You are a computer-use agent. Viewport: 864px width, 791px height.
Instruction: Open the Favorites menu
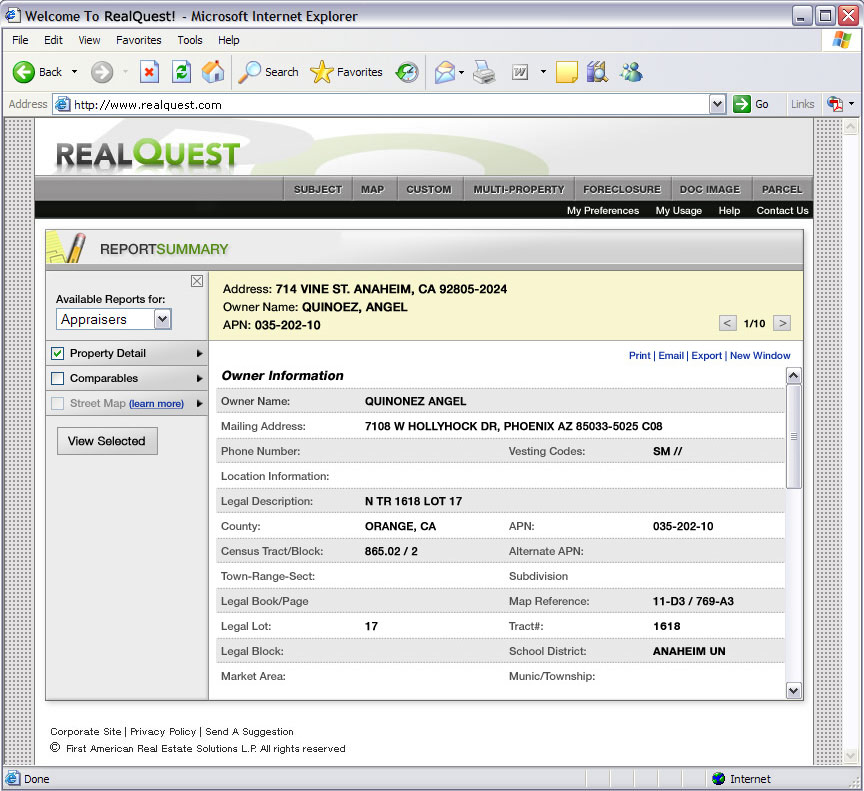(x=138, y=40)
